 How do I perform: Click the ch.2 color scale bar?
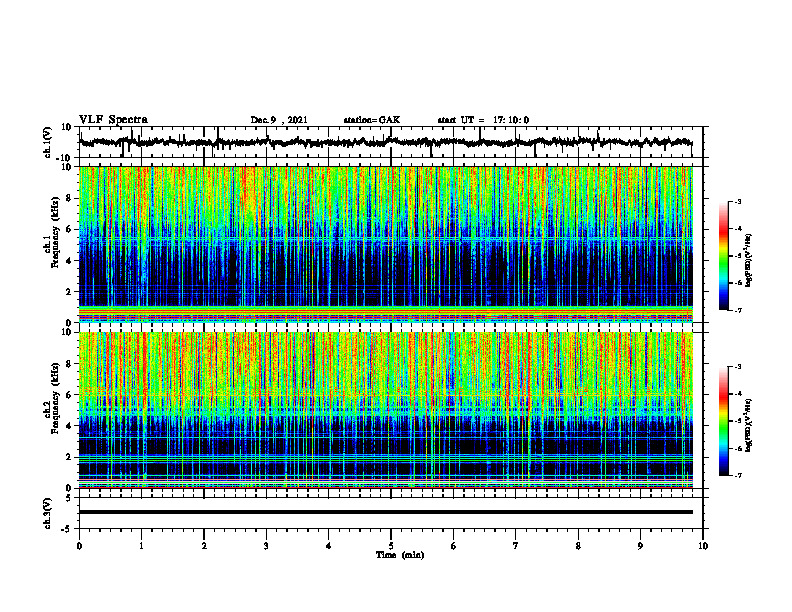tap(723, 421)
